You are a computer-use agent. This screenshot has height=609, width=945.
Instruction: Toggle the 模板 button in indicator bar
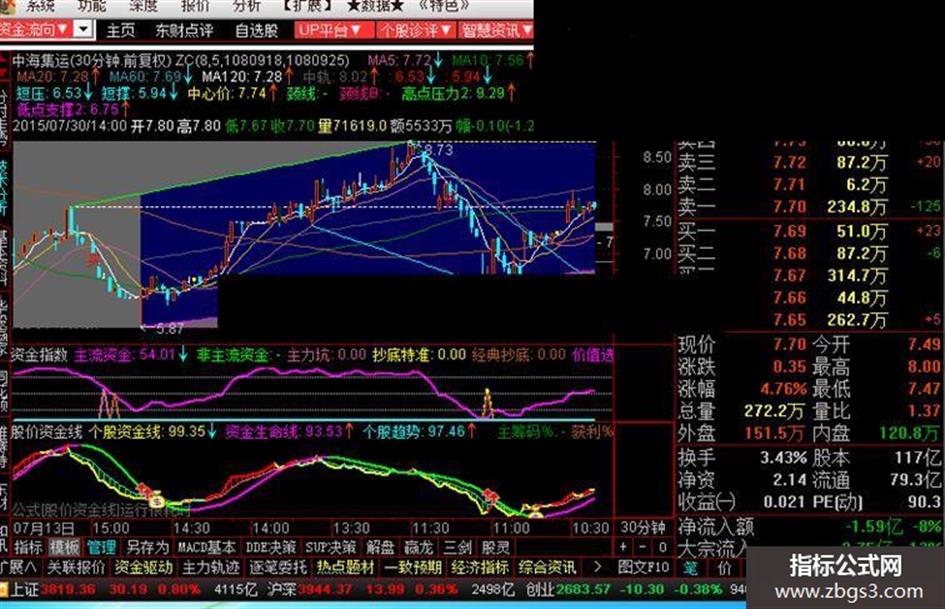click(x=64, y=547)
